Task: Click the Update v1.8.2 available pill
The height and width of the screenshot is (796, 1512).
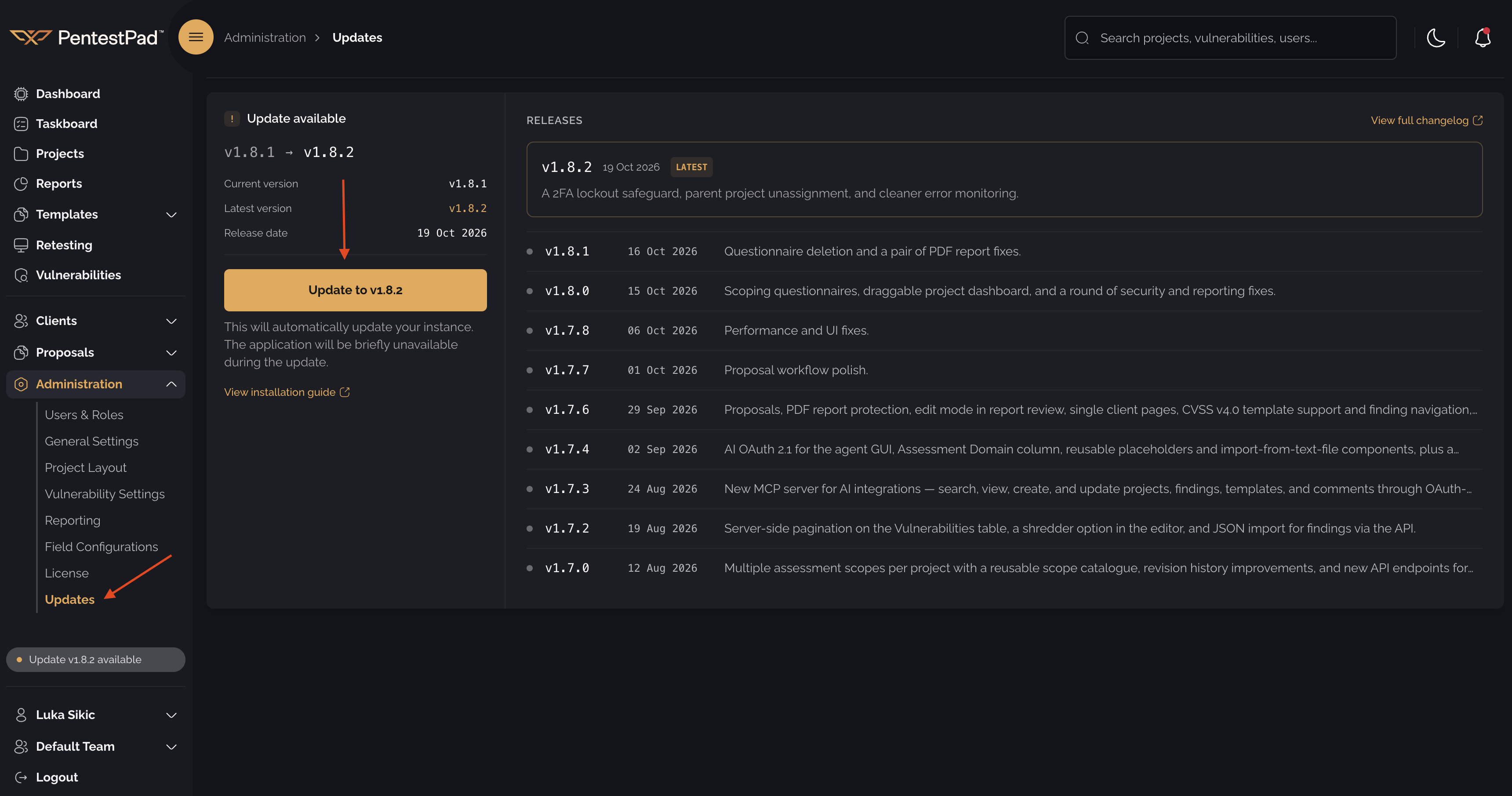Action: click(x=96, y=660)
